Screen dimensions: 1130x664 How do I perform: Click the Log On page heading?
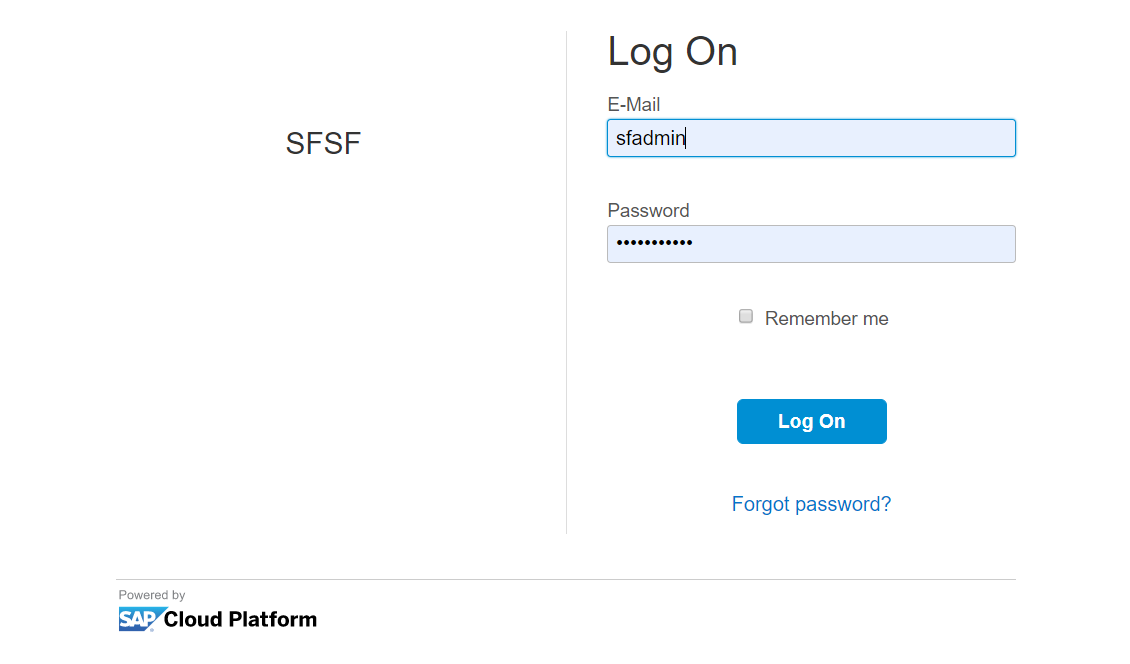(x=672, y=52)
